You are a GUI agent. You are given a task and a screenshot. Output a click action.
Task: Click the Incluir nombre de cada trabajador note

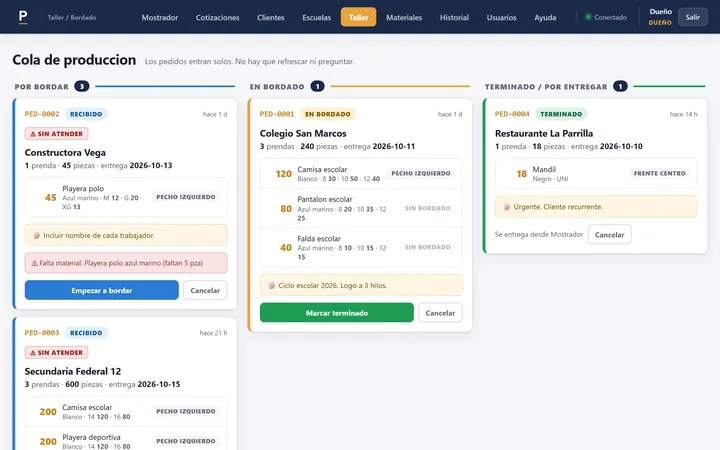(126, 235)
